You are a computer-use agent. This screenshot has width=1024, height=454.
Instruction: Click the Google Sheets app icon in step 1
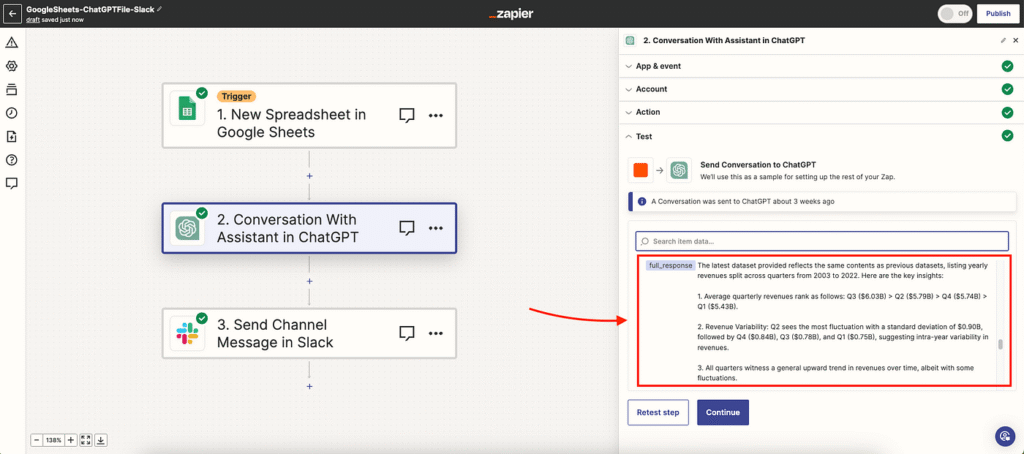(x=187, y=108)
